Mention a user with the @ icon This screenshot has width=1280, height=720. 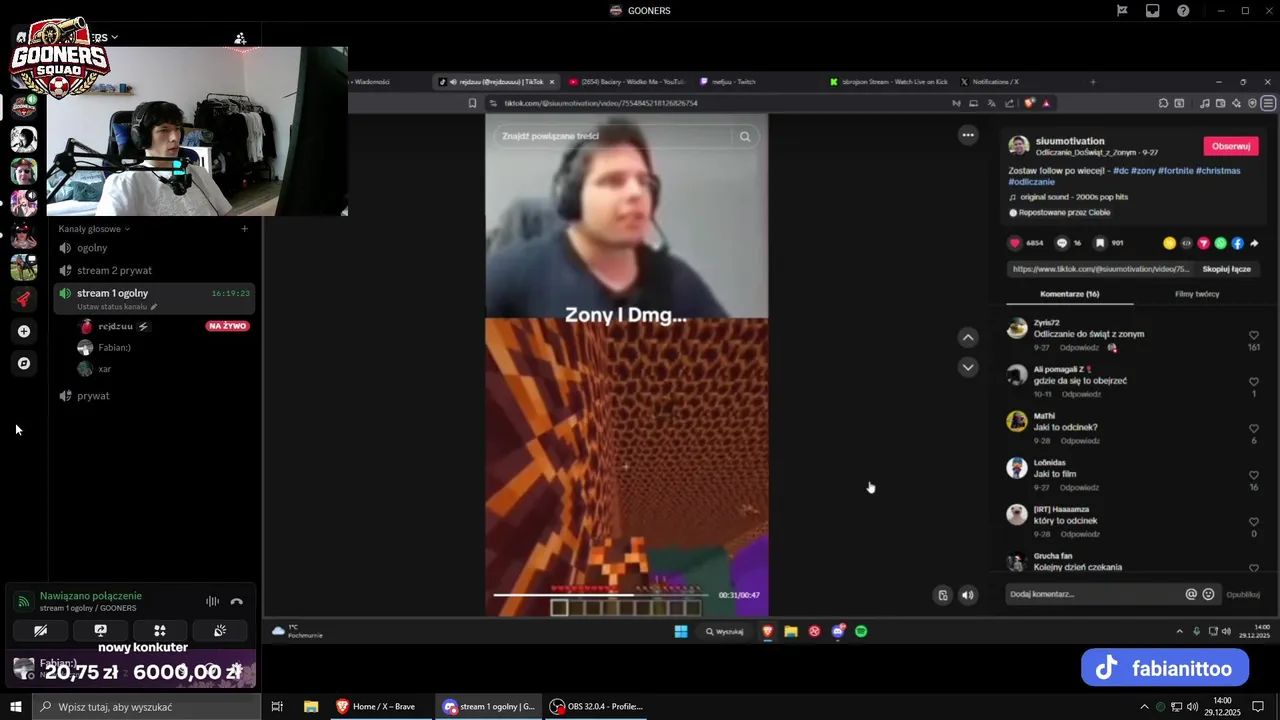pyautogui.click(x=1191, y=594)
